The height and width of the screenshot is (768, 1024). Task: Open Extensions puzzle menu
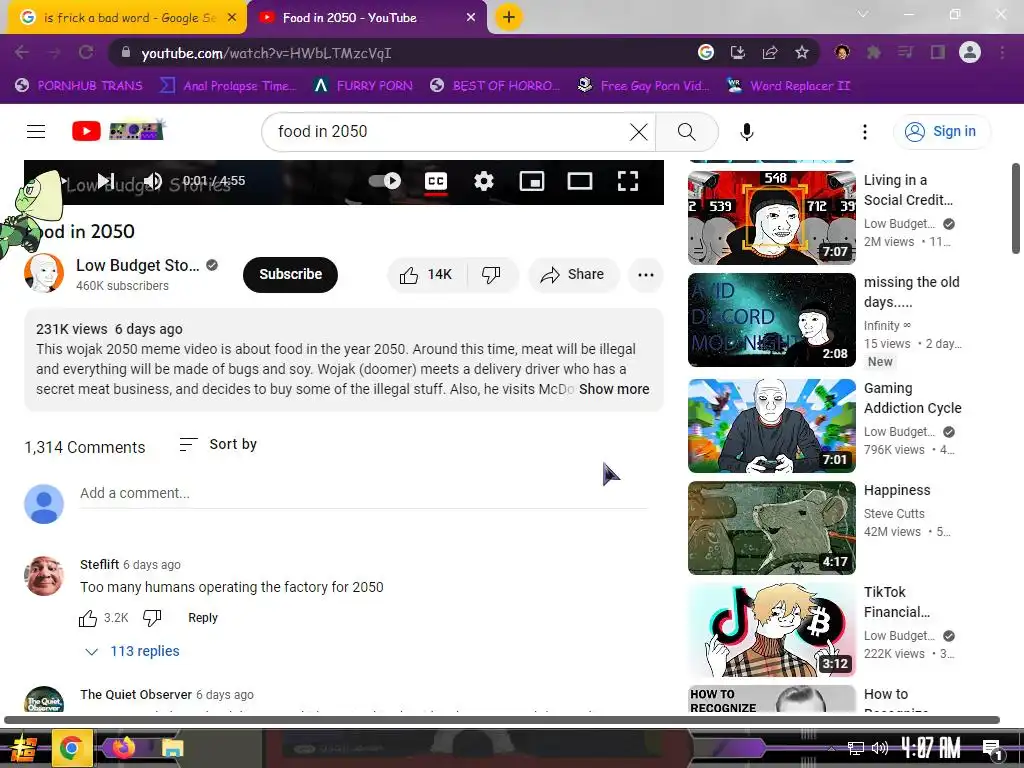[x=873, y=52]
